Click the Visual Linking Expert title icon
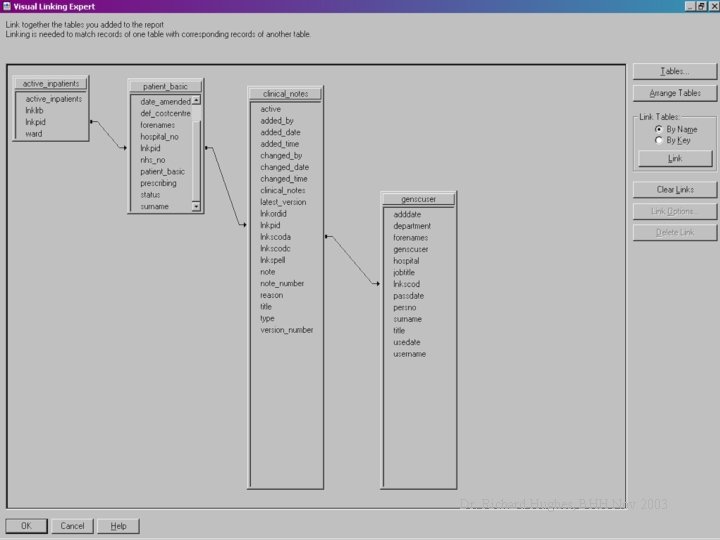 [7, 6]
